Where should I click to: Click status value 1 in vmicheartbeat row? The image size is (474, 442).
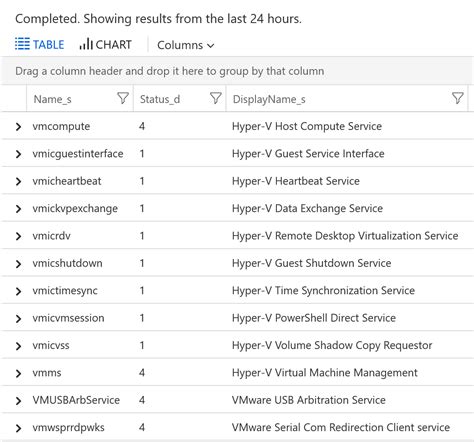pos(142,181)
